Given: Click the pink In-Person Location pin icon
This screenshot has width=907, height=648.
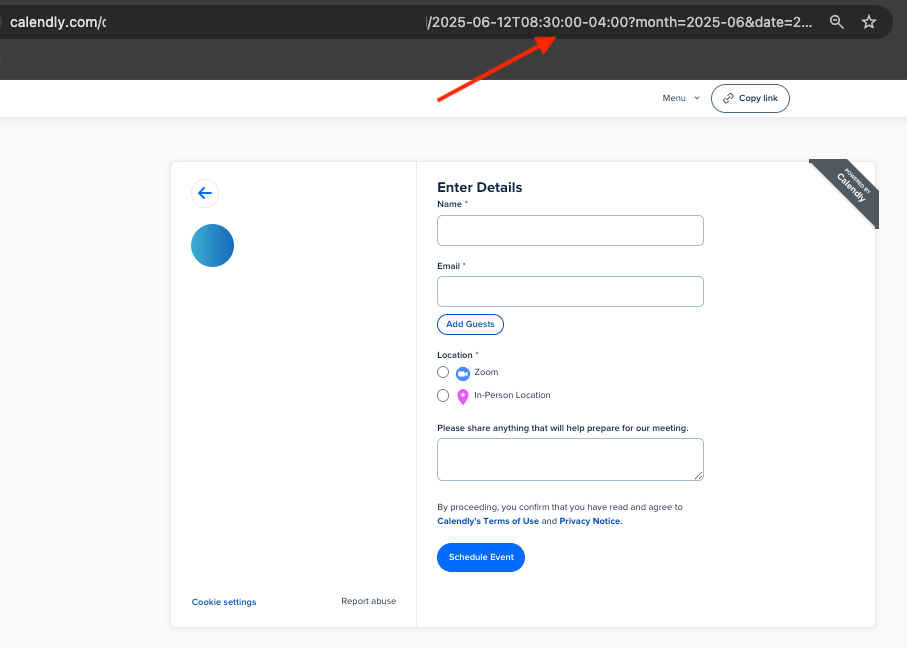Looking at the screenshot, I should 463,396.
